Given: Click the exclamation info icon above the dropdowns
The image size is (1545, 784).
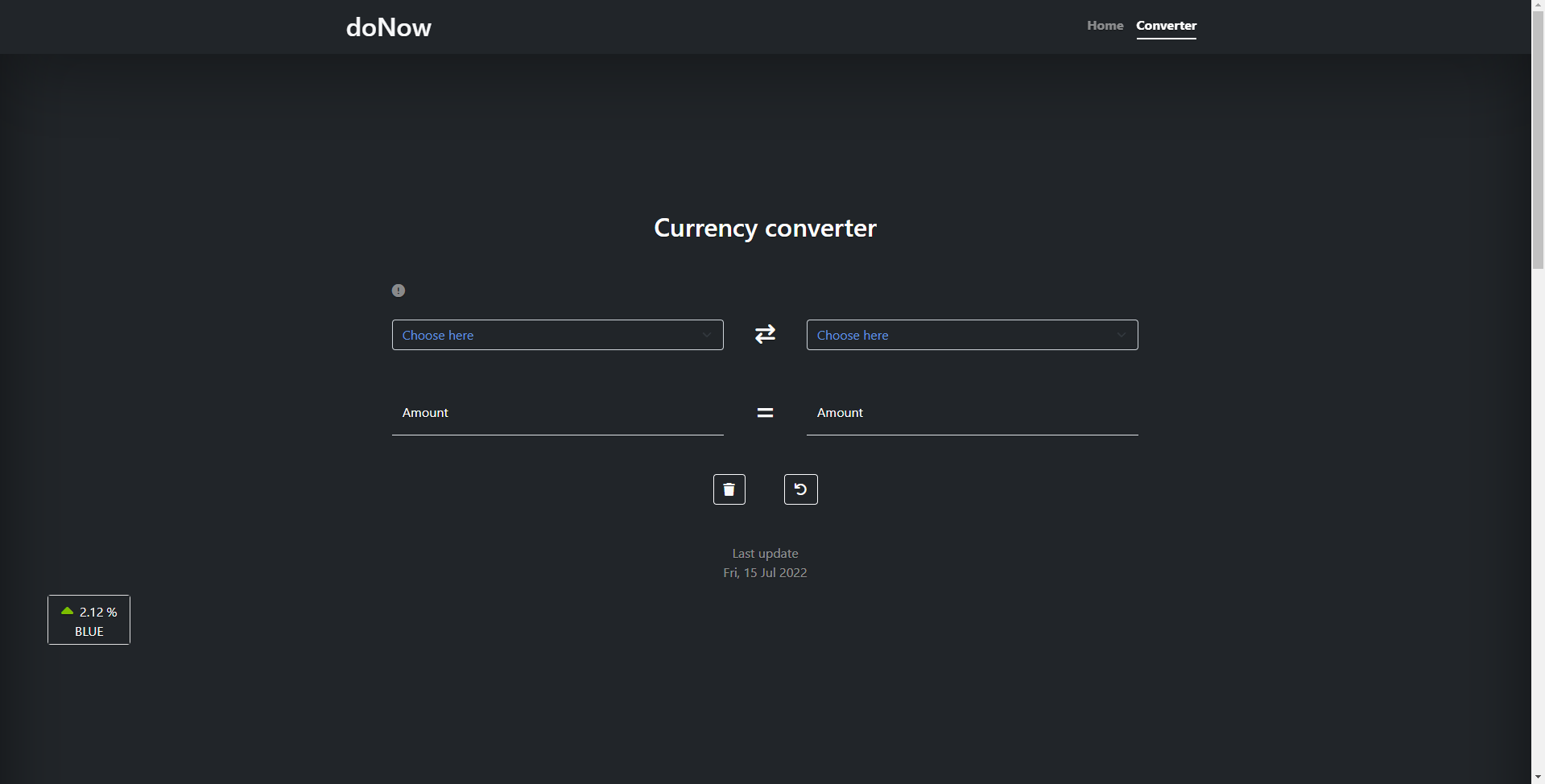Looking at the screenshot, I should pos(398,290).
